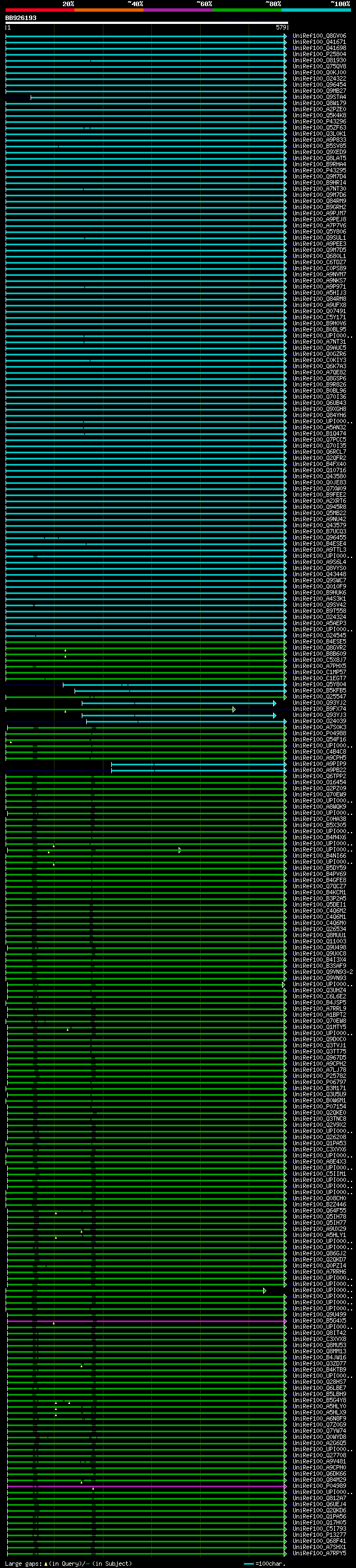Screen dimensions: 356x1568
Task: Click the Large gaps legend text
Action: click(68, 1563)
